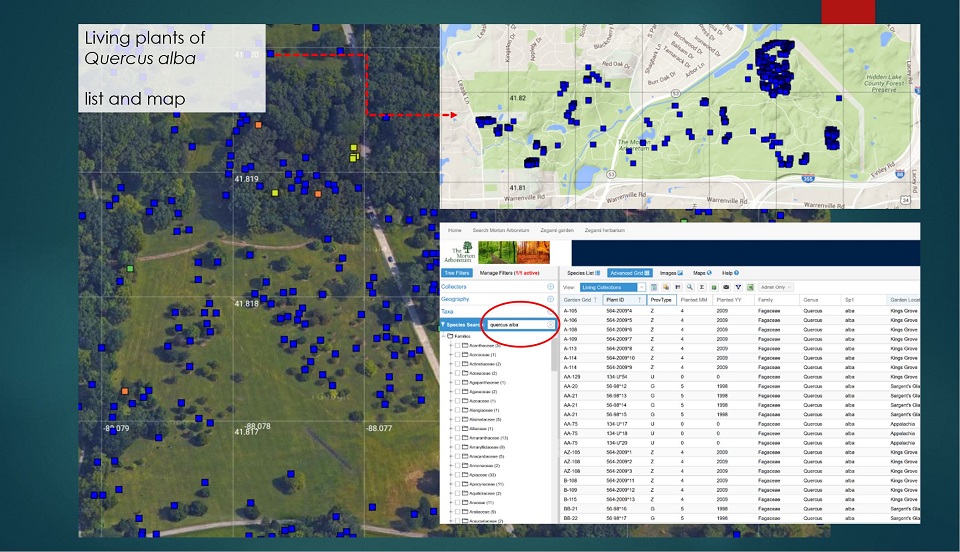Expand the Geography filter section
The height and width of the screenshot is (552, 960).
click(x=550, y=299)
